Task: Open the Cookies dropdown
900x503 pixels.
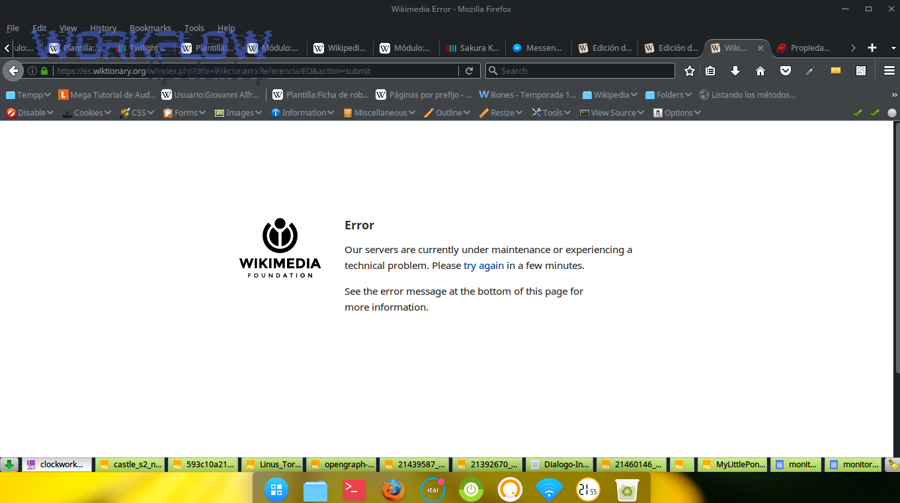Action: [87, 113]
